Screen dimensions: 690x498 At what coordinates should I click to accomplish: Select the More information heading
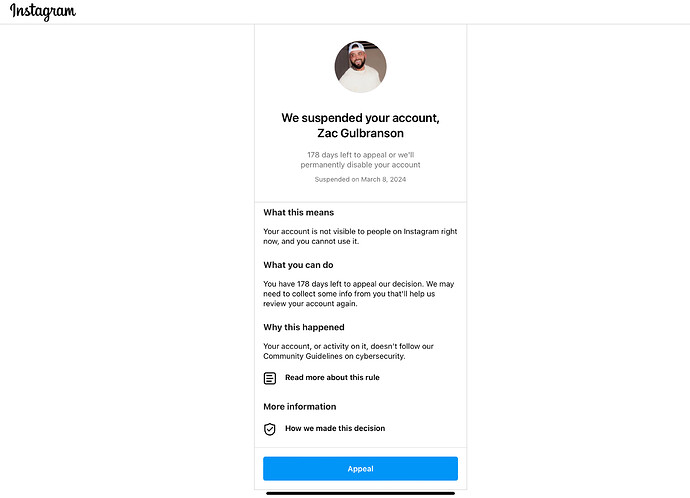point(299,407)
